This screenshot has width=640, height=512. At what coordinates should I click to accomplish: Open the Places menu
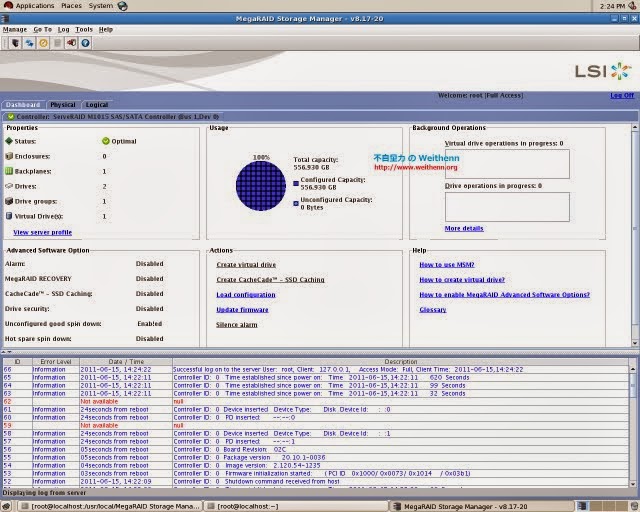pos(71,6)
